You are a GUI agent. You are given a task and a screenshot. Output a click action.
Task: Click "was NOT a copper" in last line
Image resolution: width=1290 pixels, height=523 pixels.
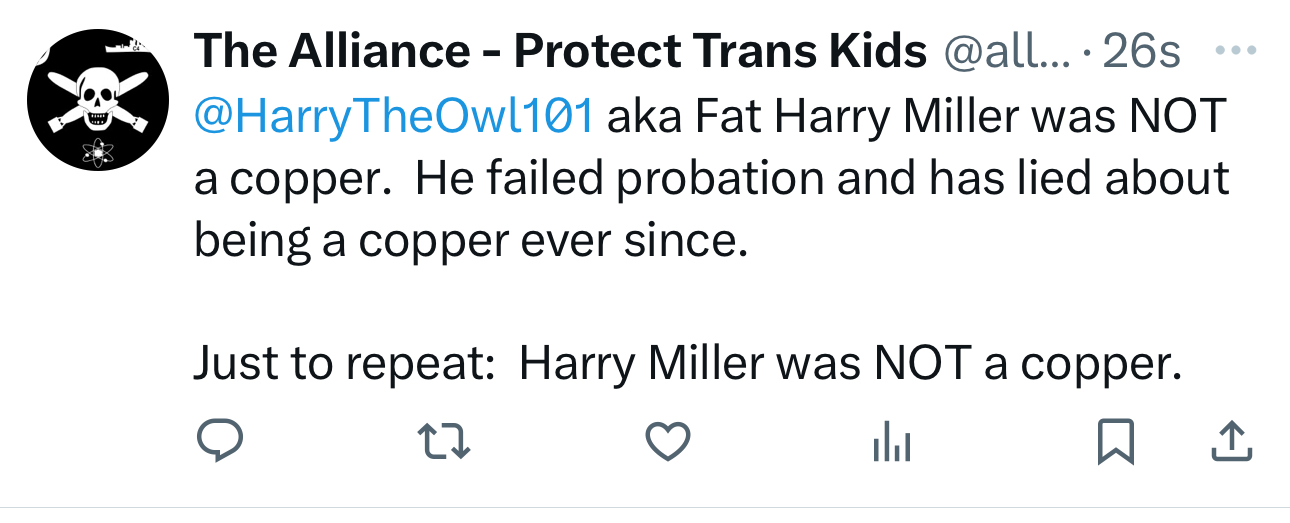click(960, 364)
